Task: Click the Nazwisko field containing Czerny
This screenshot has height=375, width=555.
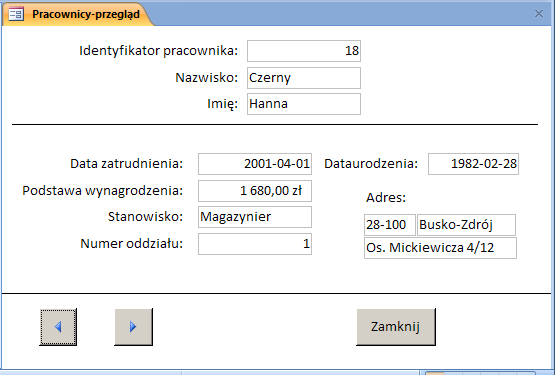Action: click(304, 78)
